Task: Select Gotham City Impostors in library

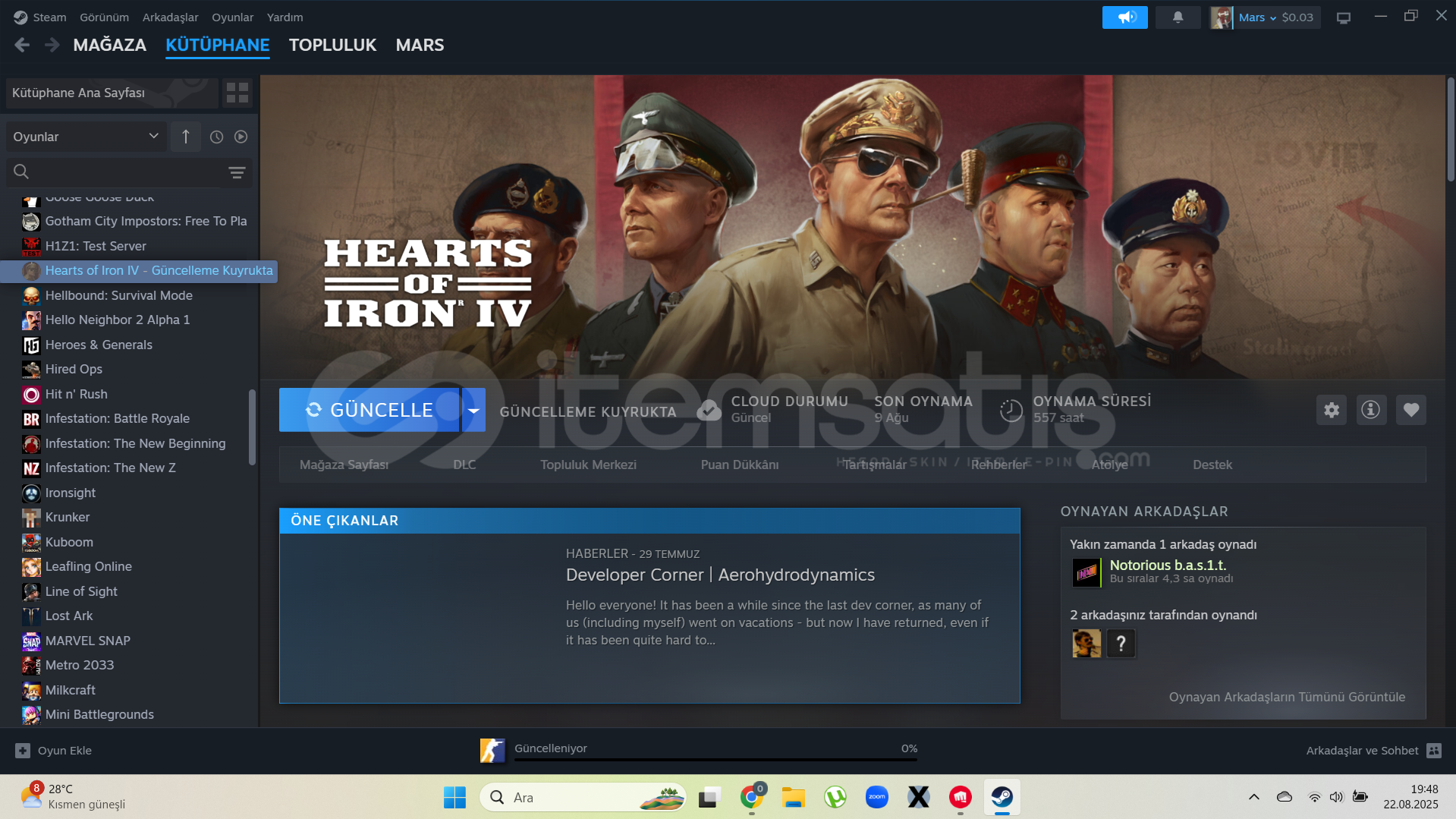Action: coord(146,221)
